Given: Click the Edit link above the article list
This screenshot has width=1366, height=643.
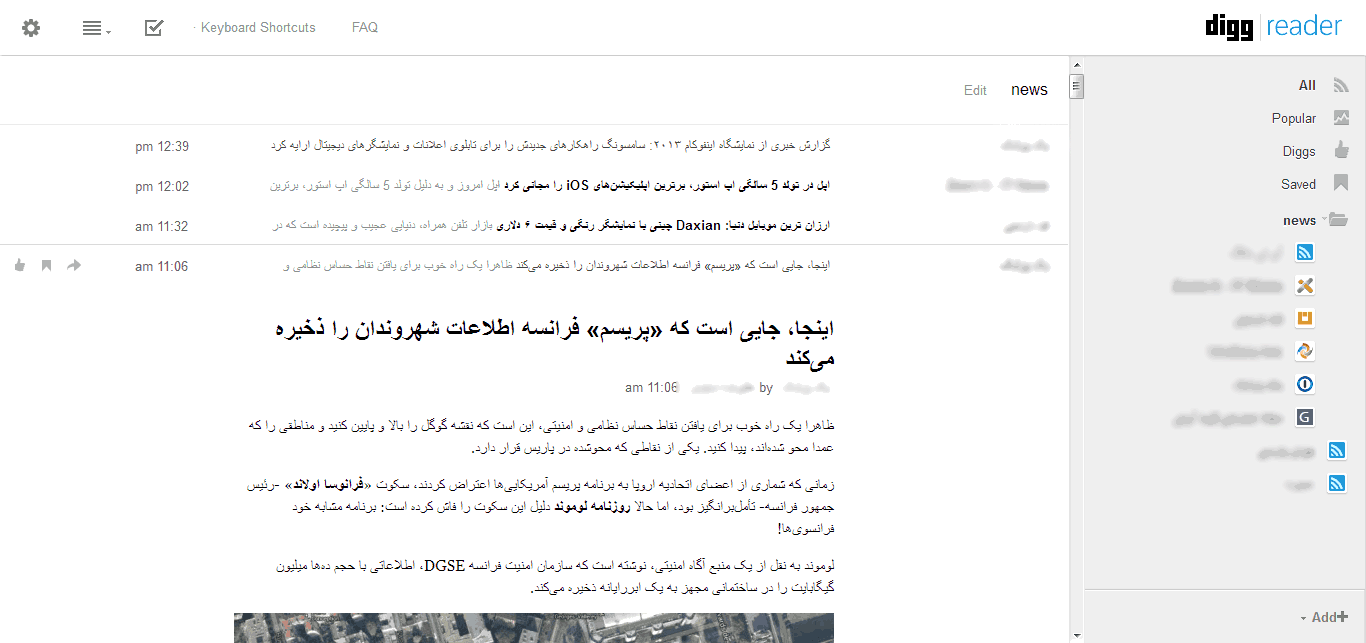Looking at the screenshot, I should tap(974, 89).
